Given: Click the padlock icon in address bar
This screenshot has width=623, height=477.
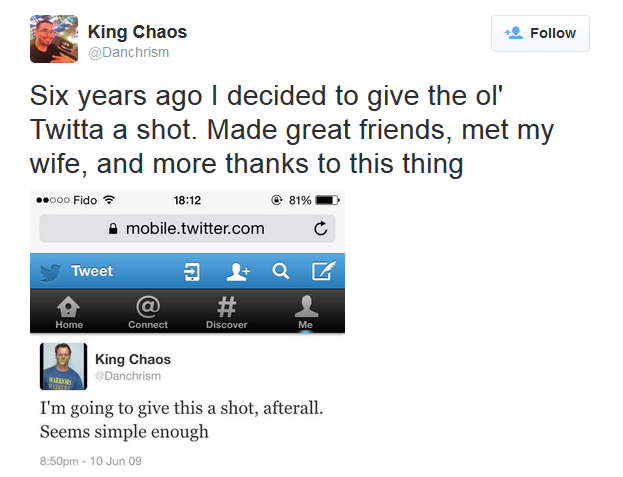Looking at the screenshot, I should pyautogui.click(x=112, y=228).
